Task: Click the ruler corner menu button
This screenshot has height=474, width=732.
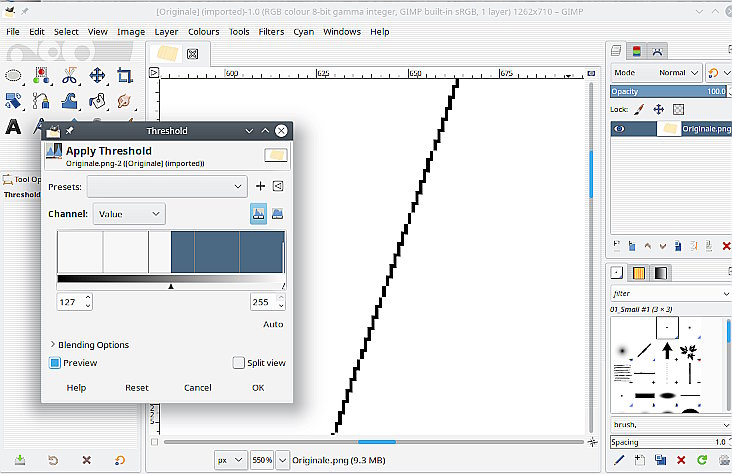Action: tap(154, 72)
